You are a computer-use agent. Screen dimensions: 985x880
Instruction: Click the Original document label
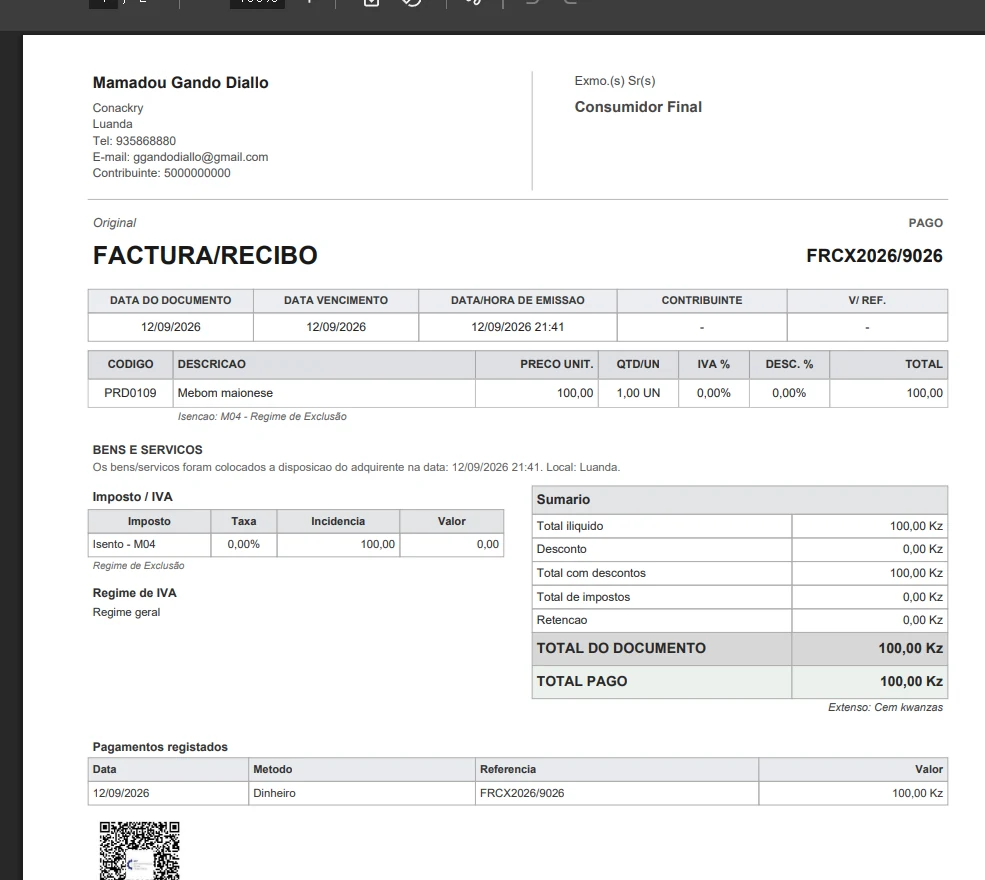coord(114,222)
